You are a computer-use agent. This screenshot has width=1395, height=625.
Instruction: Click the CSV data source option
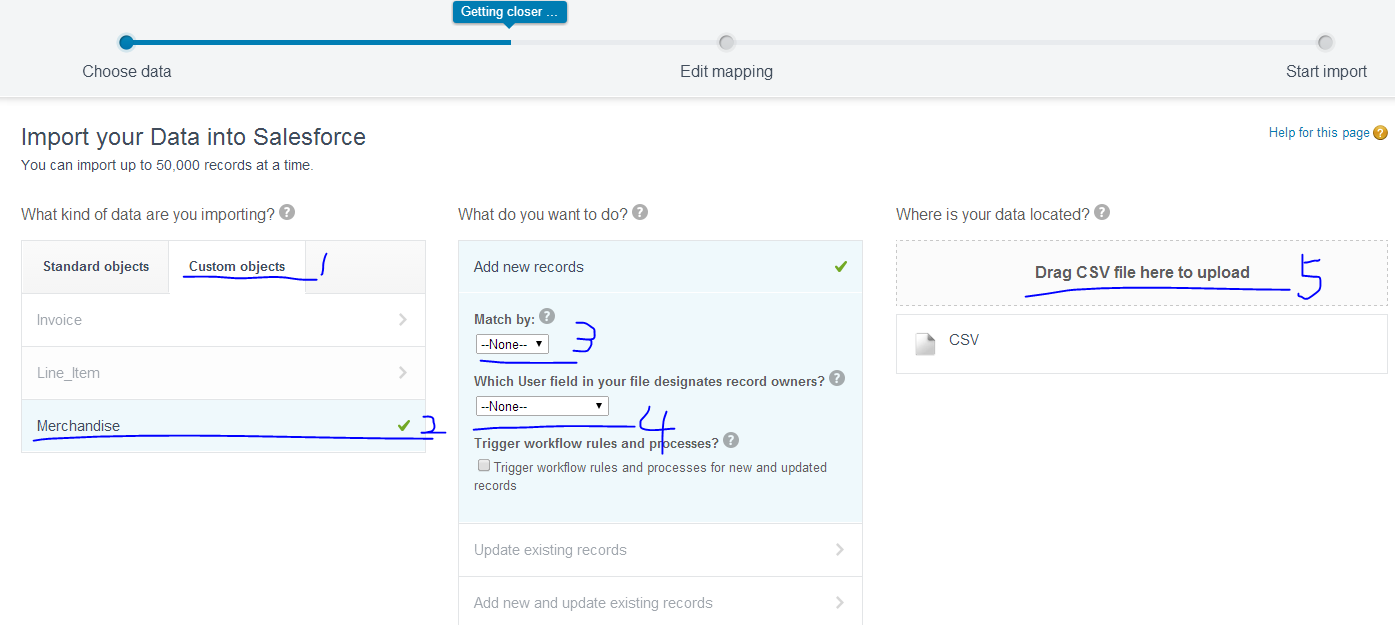point(1142,344)
